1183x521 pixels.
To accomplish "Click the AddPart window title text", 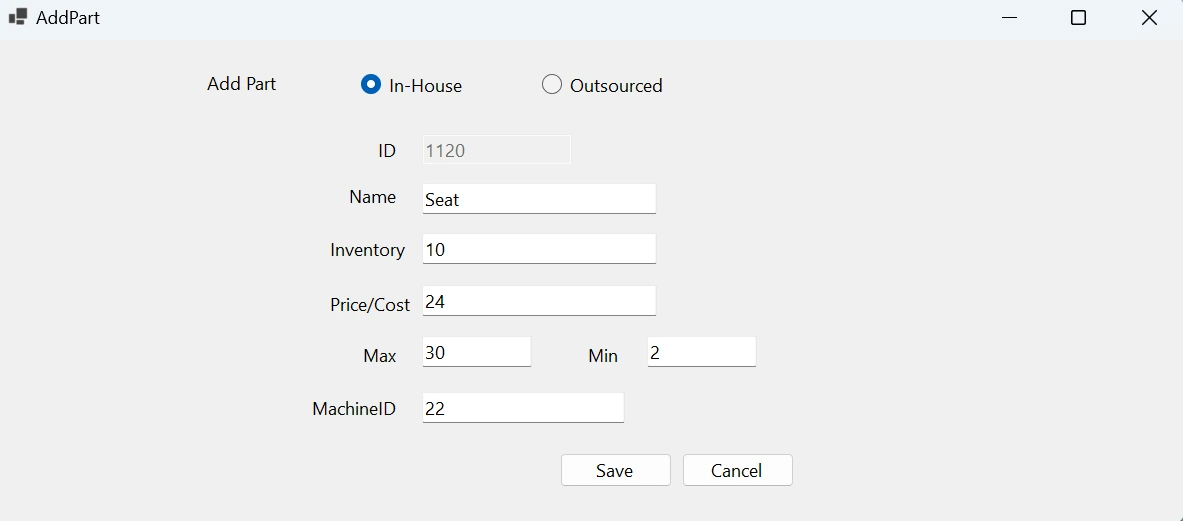I will click(x=68, y=17).
